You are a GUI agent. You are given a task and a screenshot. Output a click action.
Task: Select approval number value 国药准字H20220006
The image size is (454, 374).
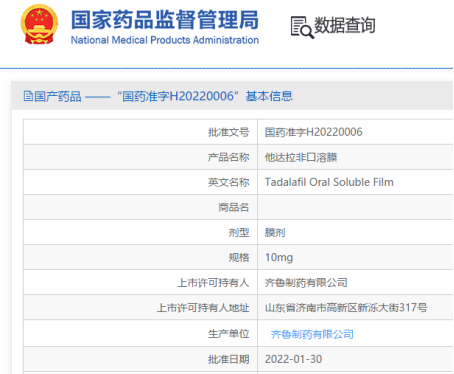pyautogui.click(x=313, y=132)
